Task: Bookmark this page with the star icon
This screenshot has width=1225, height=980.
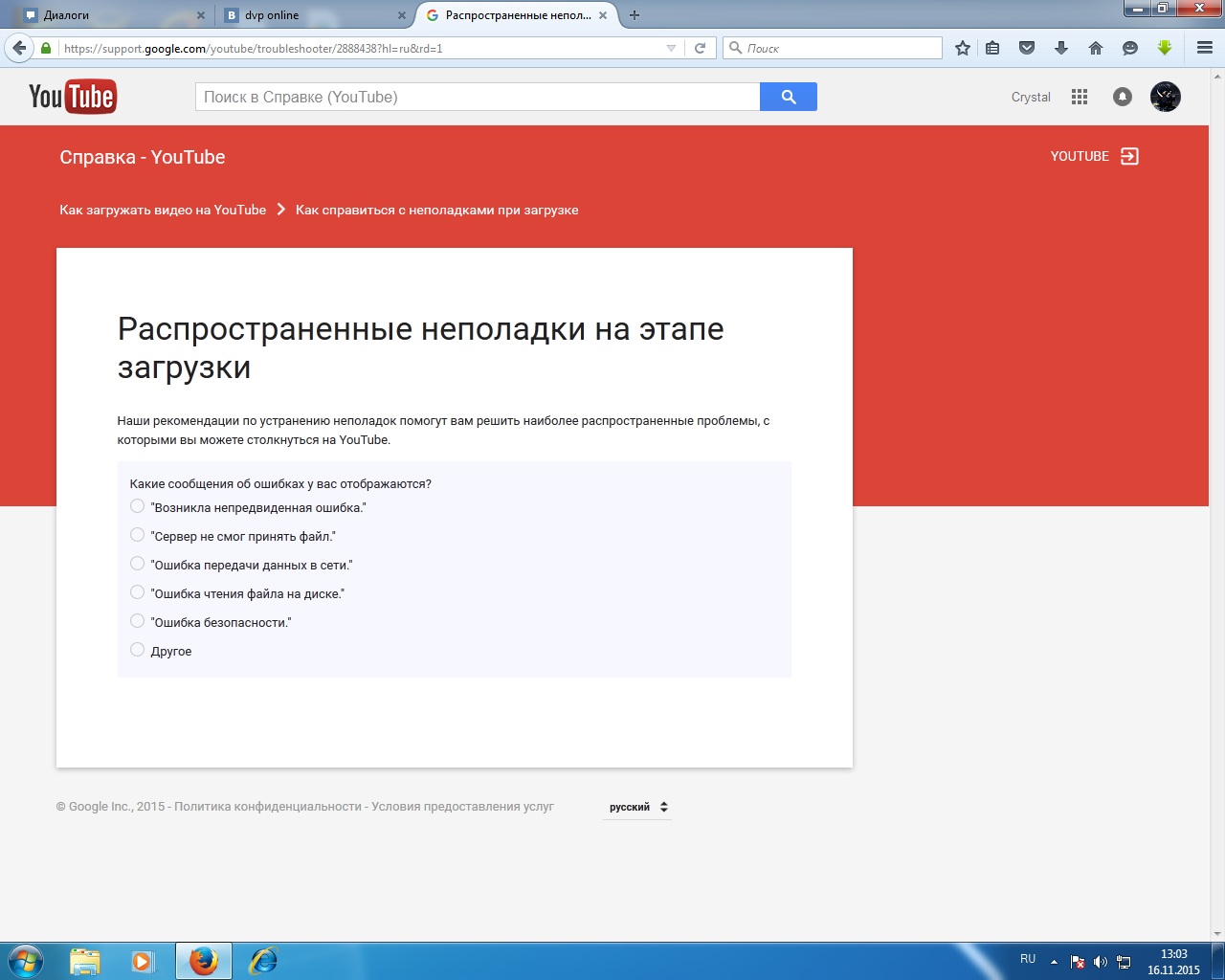Action: click(x=963, y=48)
